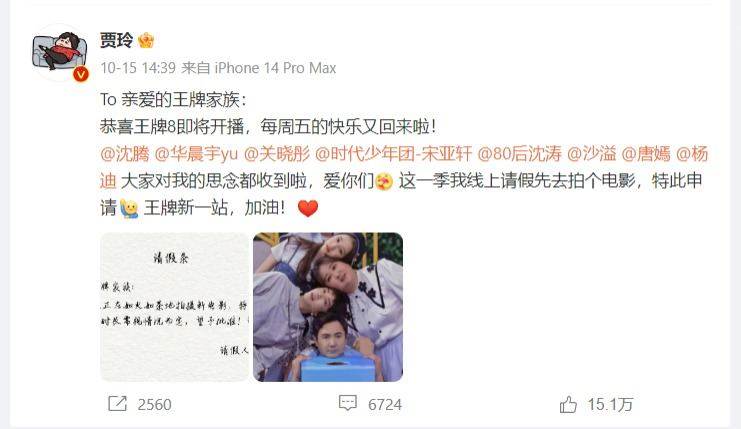This screenshot has height=429, width=741.
Task: Click the 10-15 14:39 post timestamp
Action: click(138, 68)
